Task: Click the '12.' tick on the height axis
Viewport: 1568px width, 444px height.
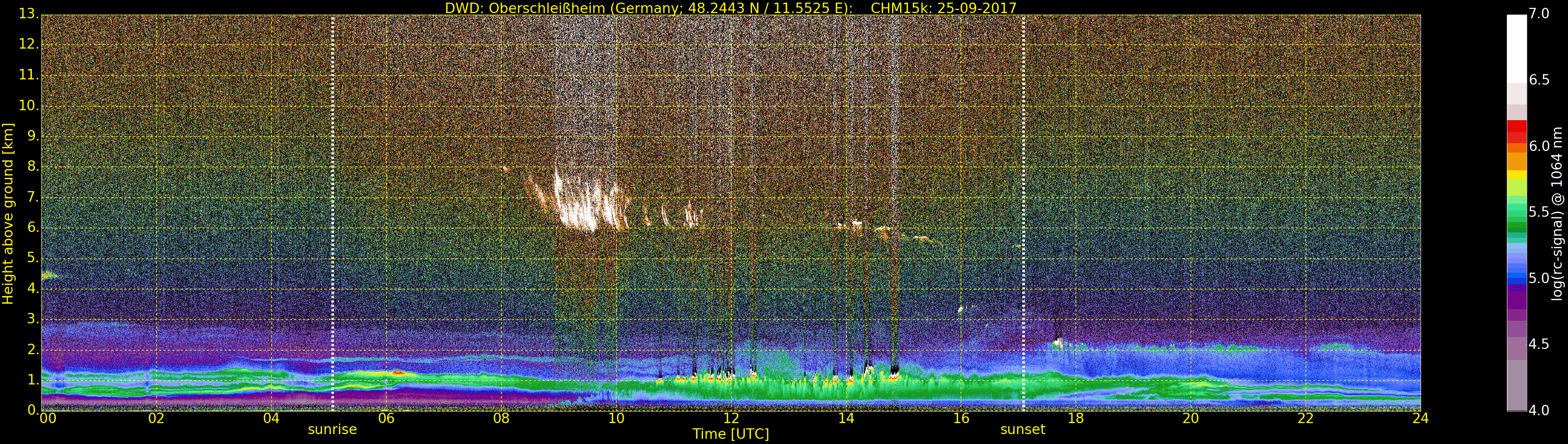Action: [29, 44]
